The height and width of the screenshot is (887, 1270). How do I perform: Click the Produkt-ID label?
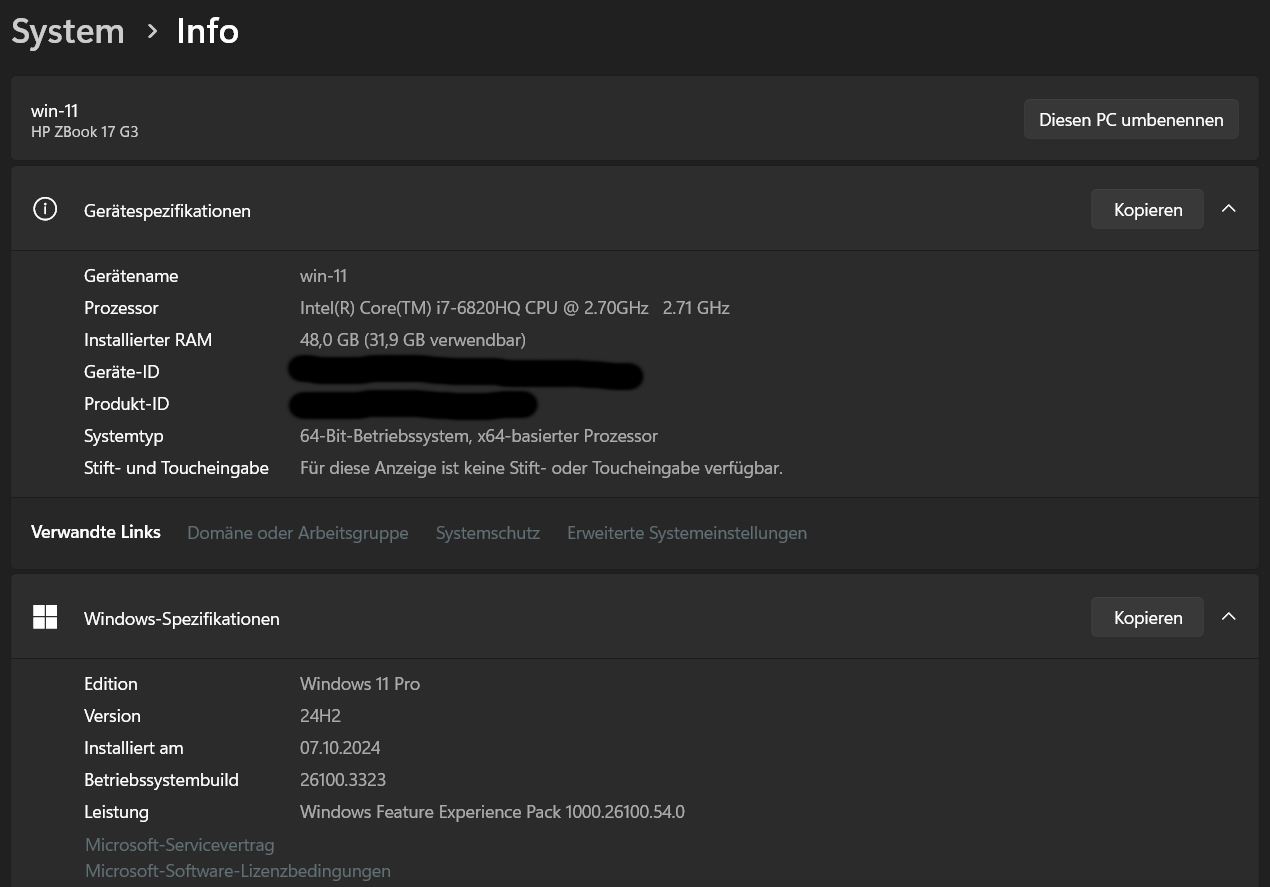coord(127,404)
